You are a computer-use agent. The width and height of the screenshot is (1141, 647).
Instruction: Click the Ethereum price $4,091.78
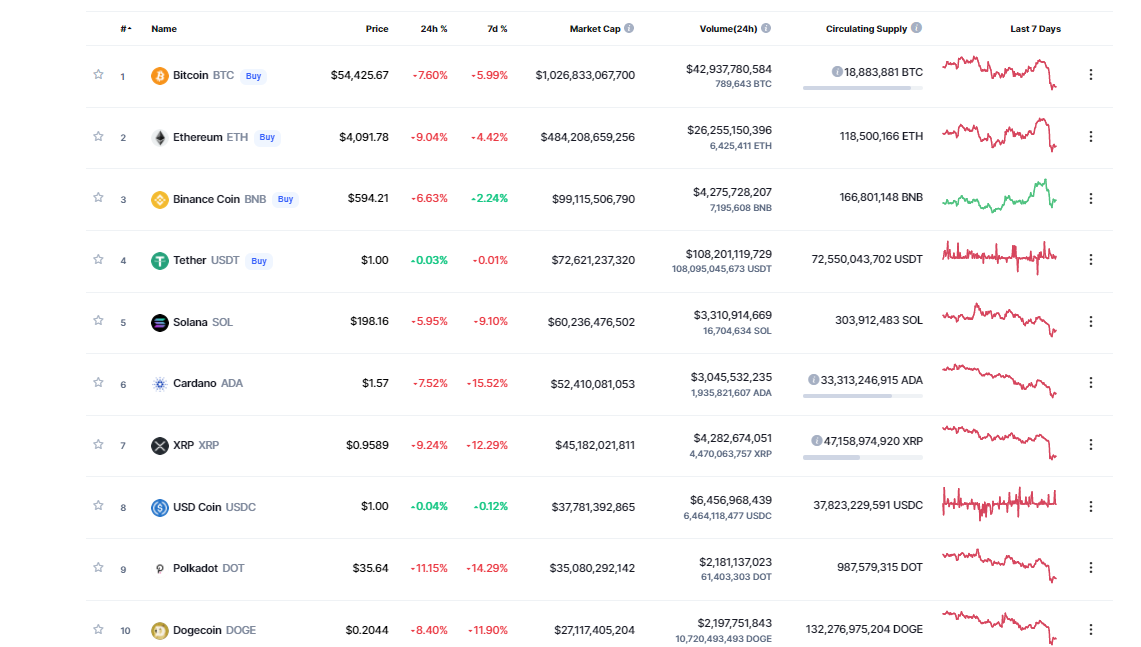point(364,137)
